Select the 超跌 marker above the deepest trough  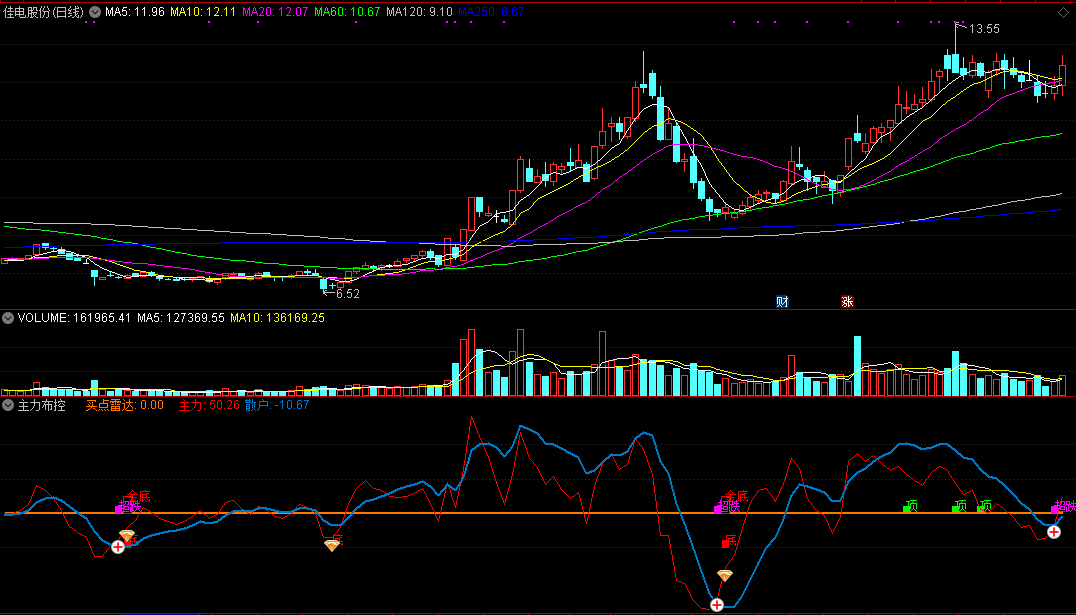728,508
